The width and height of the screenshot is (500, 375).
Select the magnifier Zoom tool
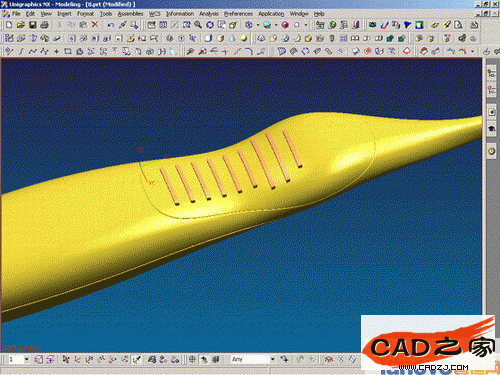coord(198,25)
